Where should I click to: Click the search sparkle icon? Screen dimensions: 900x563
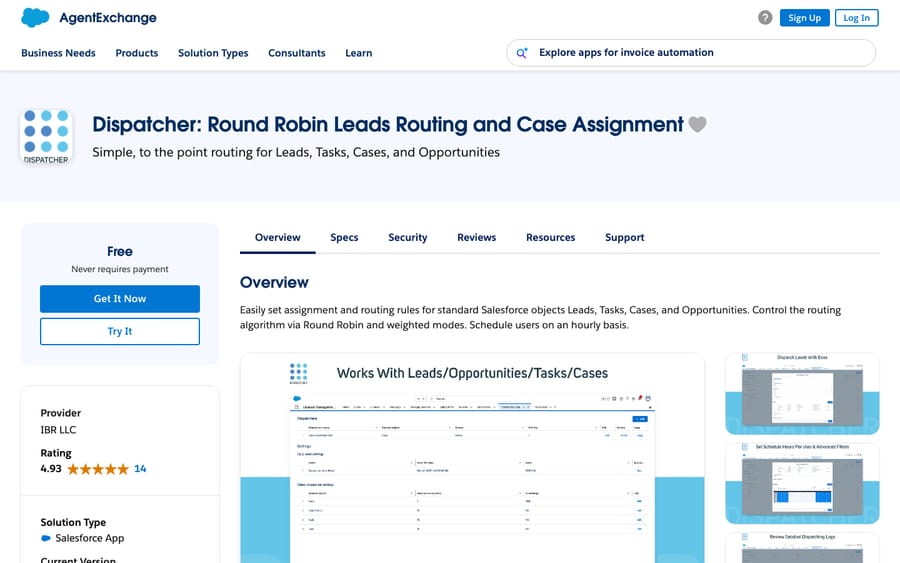point(521,53)
